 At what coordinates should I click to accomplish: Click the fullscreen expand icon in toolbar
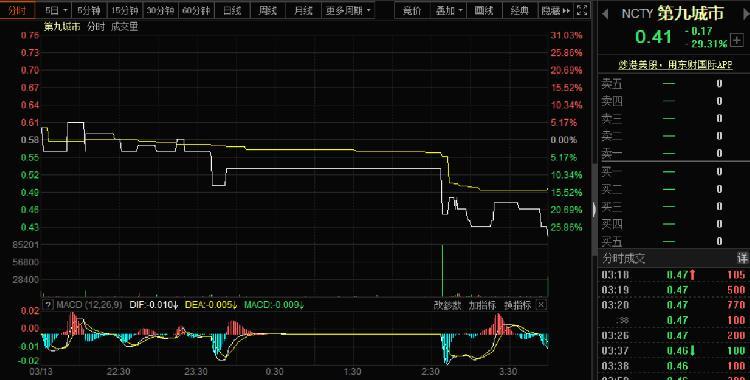582,10
